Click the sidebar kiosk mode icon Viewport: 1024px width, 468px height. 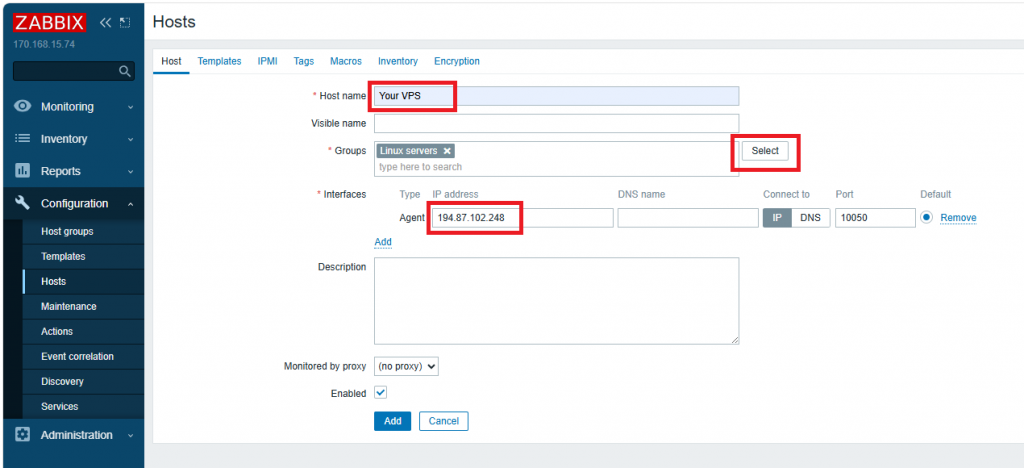[x=125, y=23]
